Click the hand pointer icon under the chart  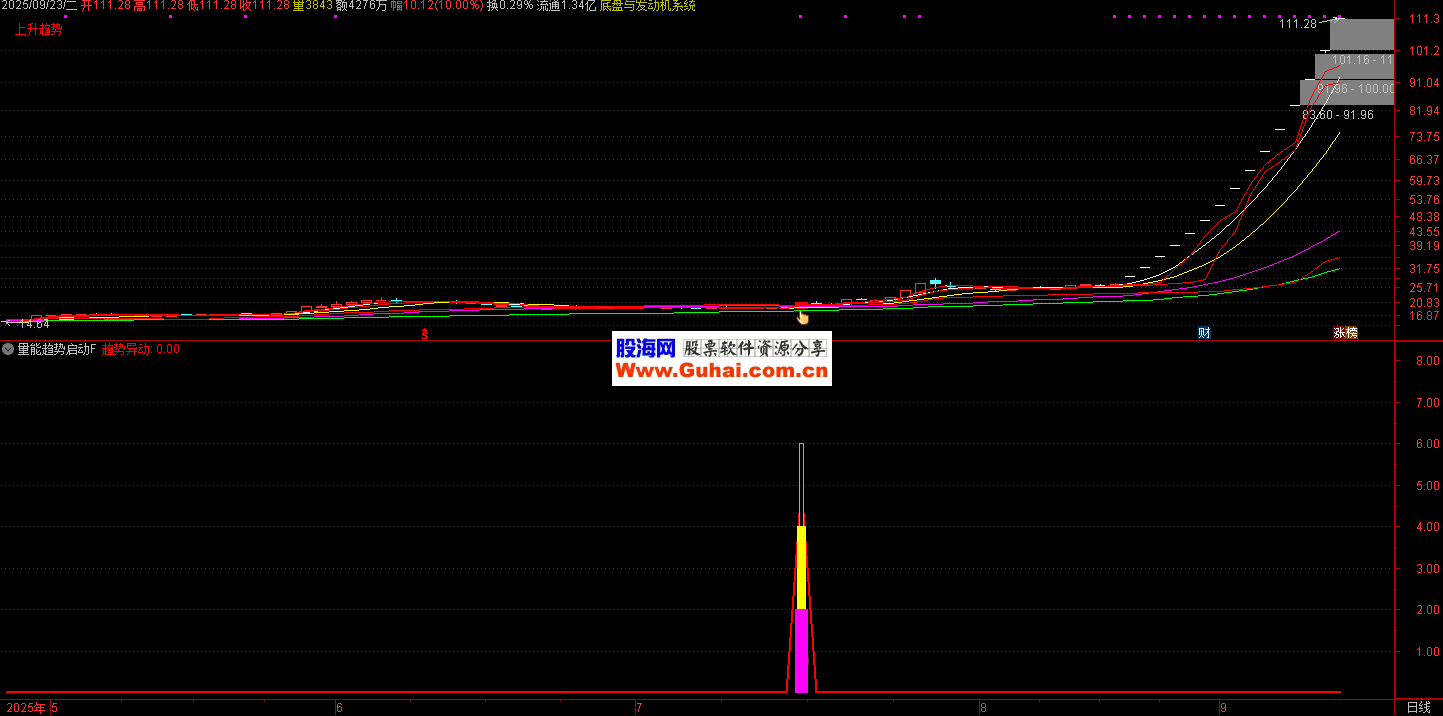pyautogui.click(x=802, y=318)
